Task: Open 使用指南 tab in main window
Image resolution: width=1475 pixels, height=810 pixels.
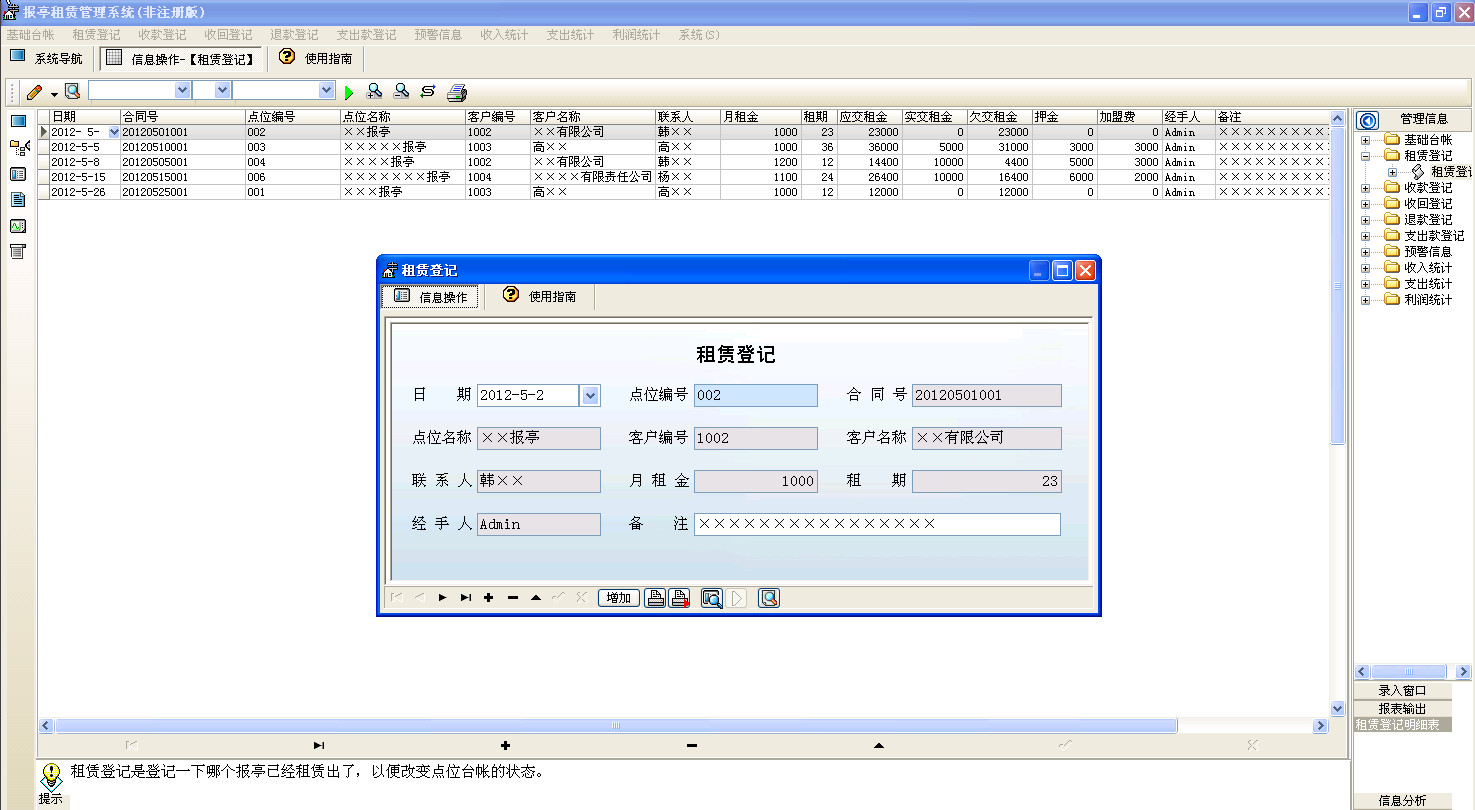Action: (316, 58)
